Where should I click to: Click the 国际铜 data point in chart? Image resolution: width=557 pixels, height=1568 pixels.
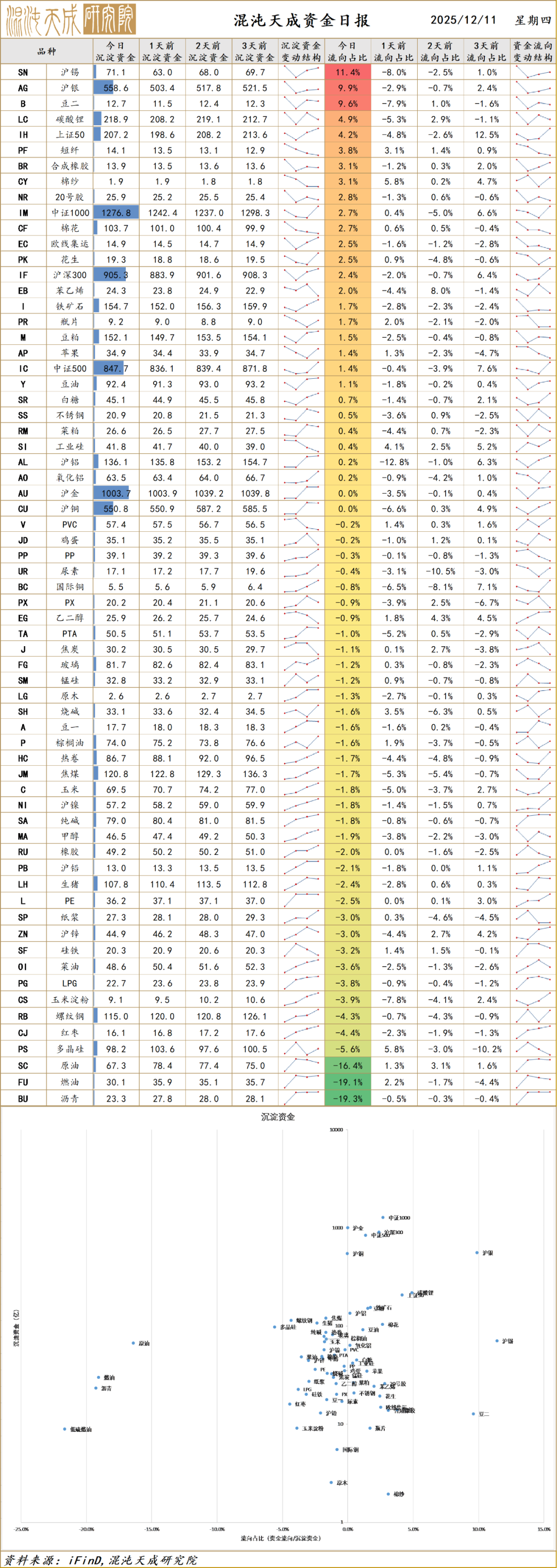pos(337,1449)
